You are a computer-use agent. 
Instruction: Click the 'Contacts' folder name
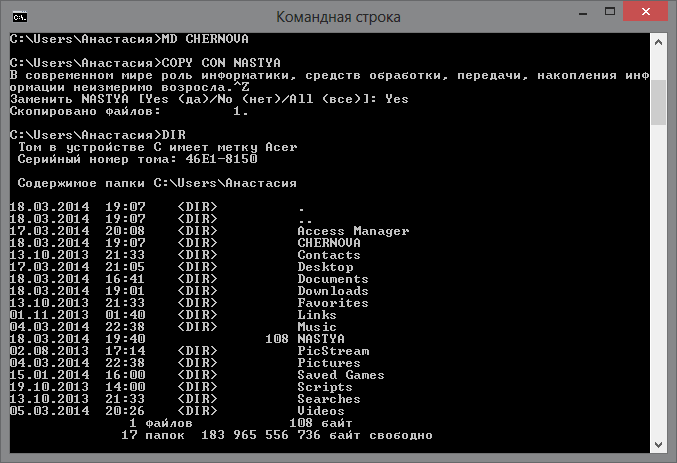(329, 255)
